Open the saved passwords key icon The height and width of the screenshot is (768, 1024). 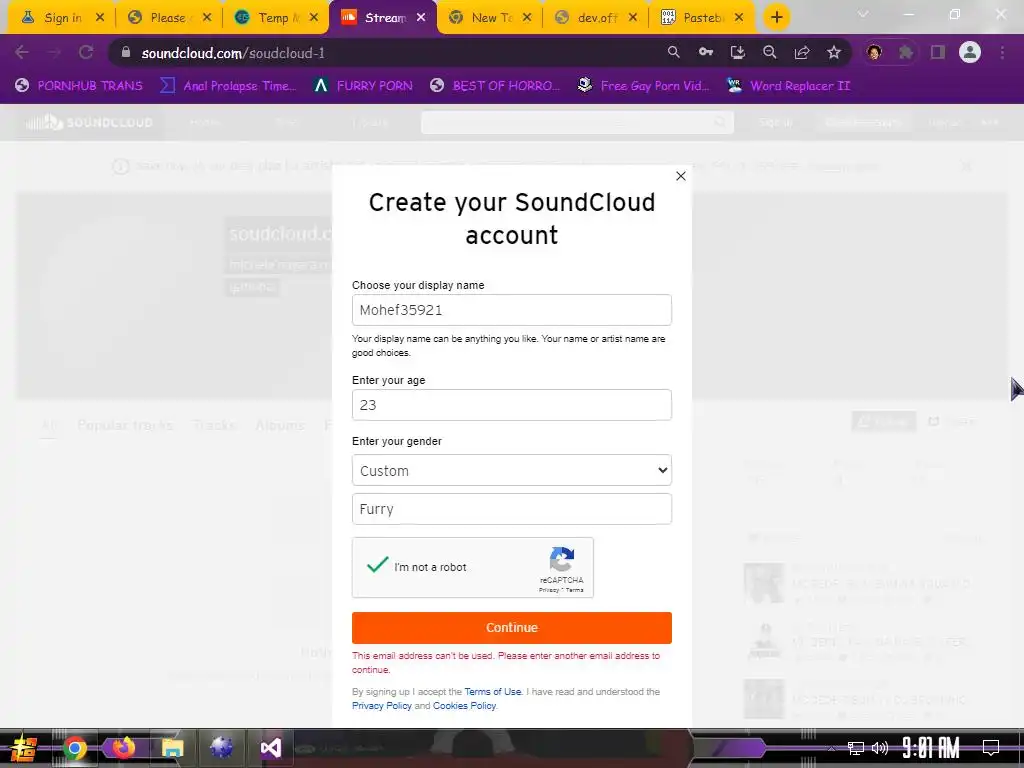(x=706, y=52)
